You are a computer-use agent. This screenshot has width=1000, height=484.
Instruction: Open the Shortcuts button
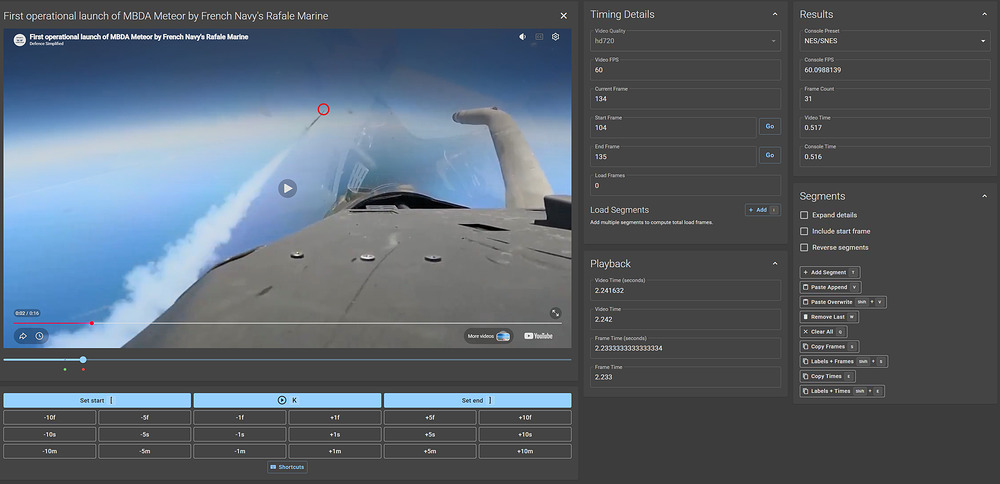coord(288,467)
